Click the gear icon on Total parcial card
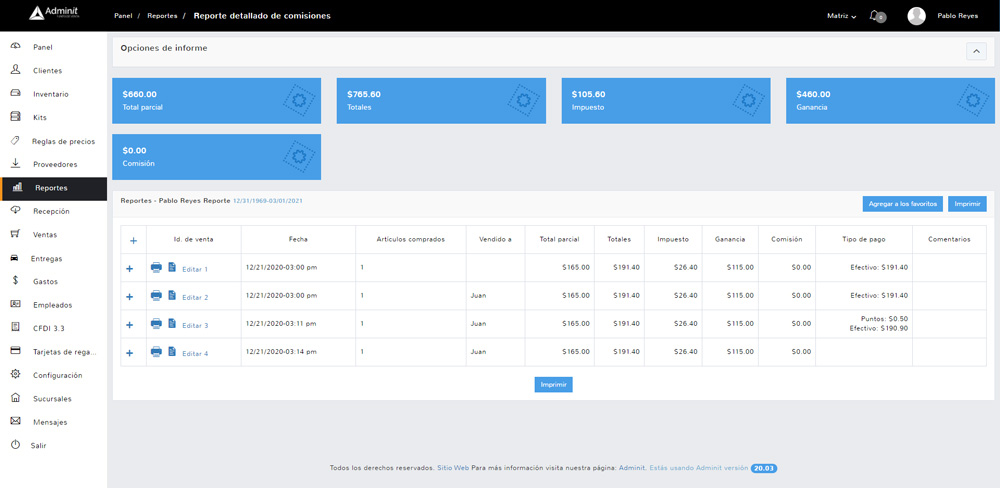Viewport: 1000px width, 488px height. pyautogui.click(x=295, y=100)
